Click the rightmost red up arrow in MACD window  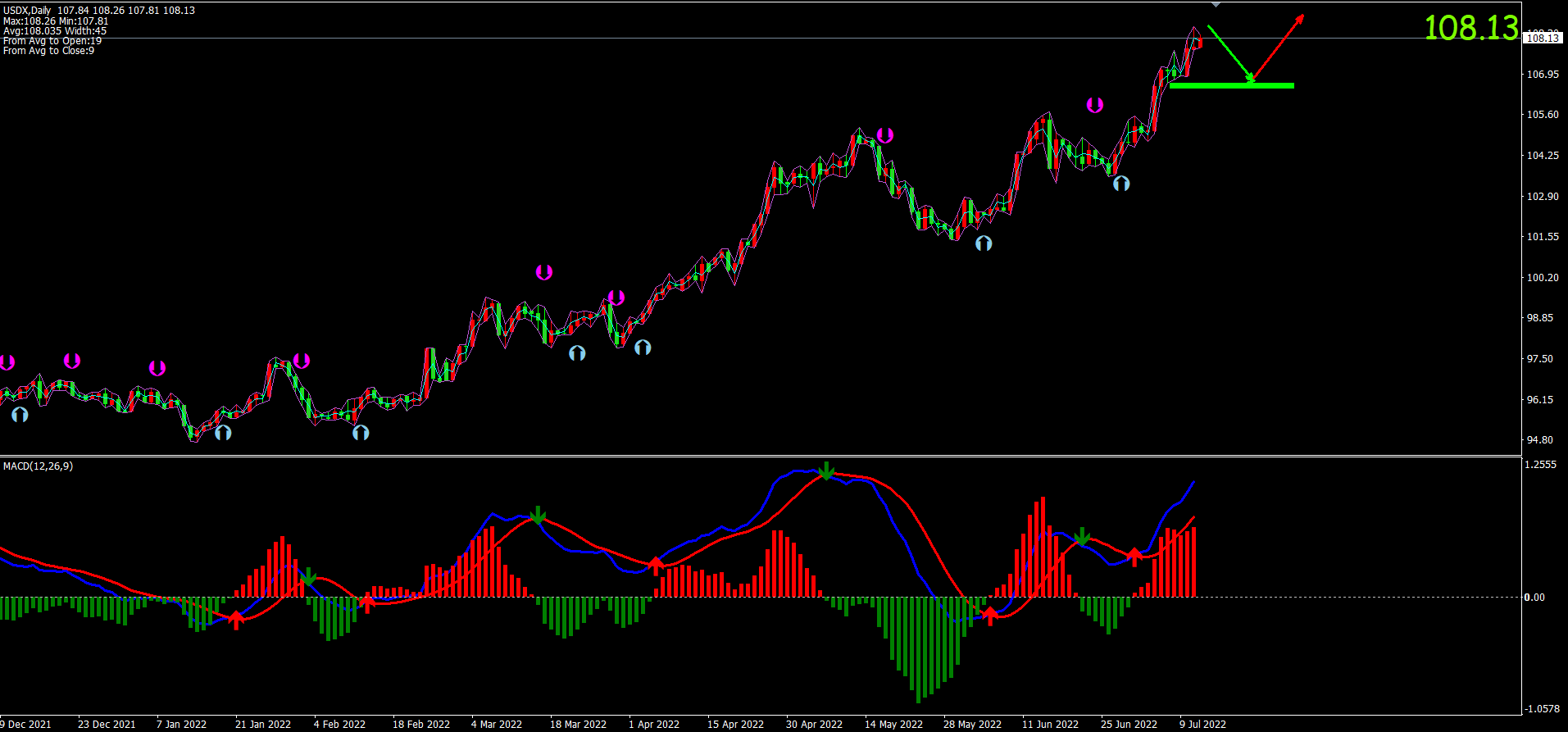point(1134,557)
